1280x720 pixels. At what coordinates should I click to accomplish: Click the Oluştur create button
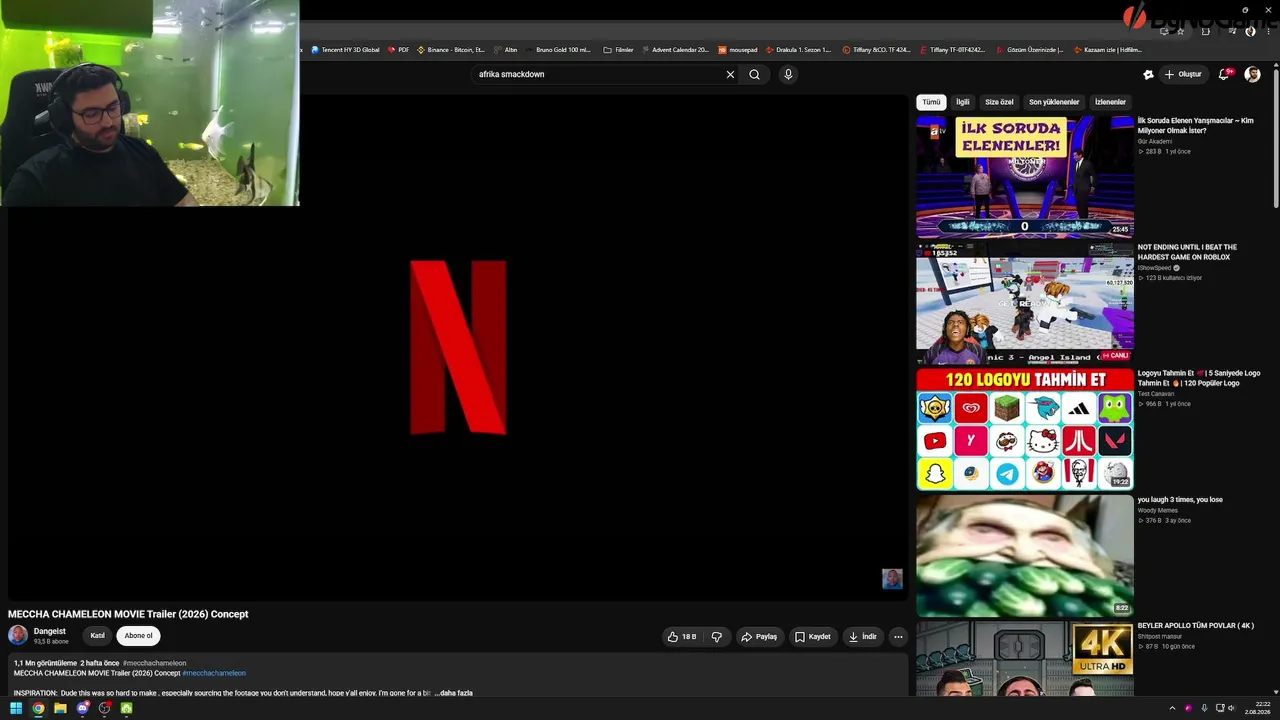point(1183,74)
